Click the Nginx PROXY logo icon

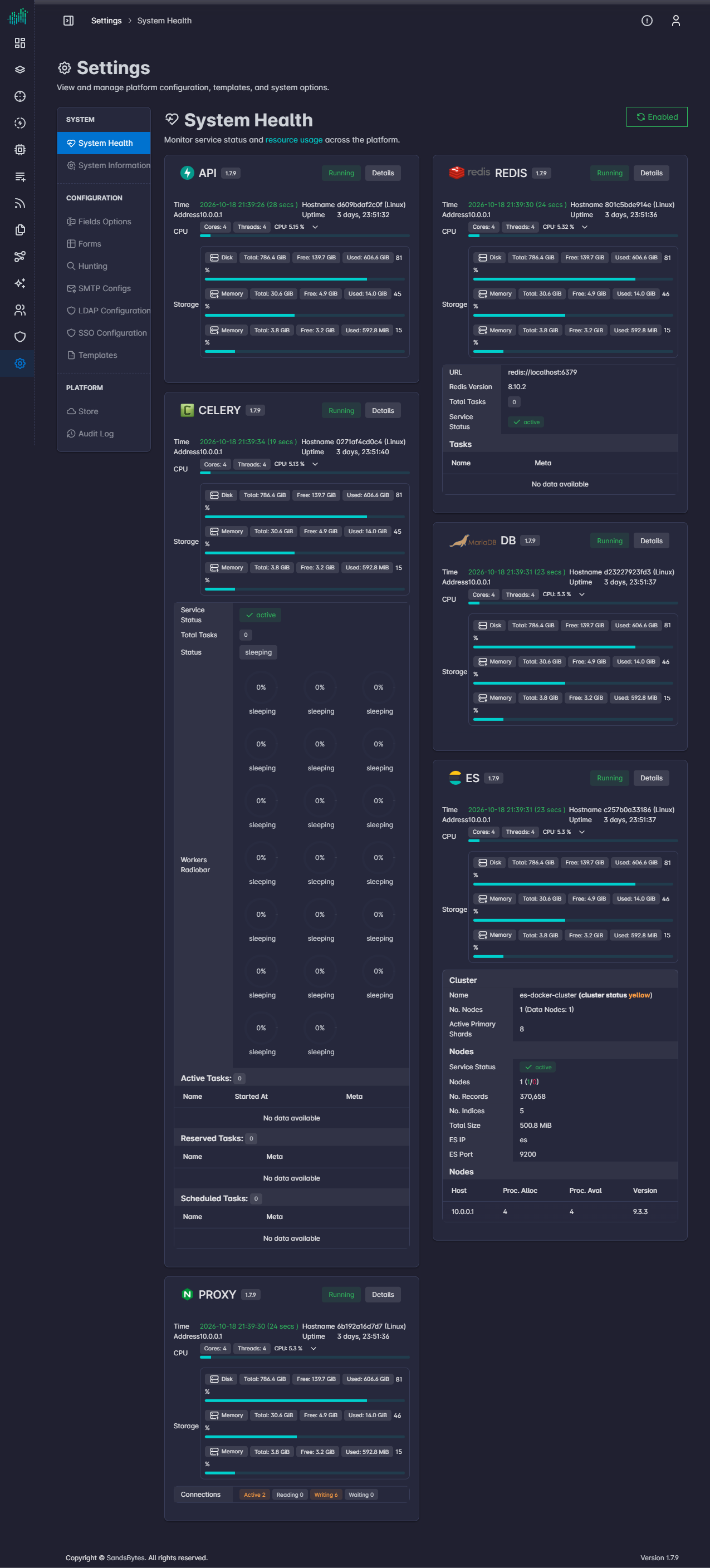(x=187, y=1295)
